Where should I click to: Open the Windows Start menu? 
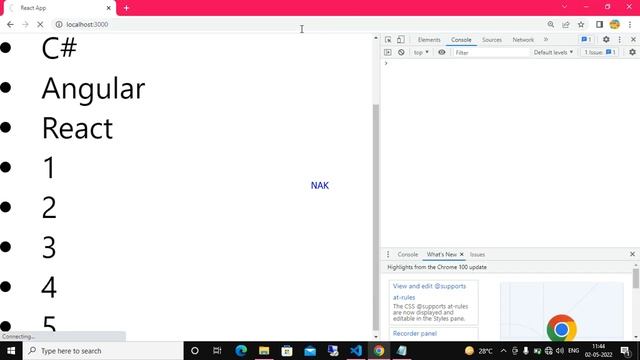[11, 351]
